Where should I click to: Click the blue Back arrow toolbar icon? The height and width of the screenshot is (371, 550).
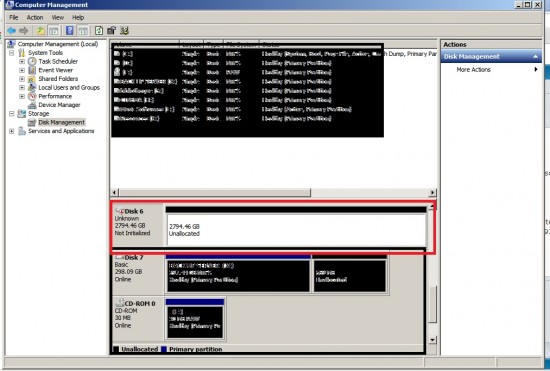coord(12,31)
